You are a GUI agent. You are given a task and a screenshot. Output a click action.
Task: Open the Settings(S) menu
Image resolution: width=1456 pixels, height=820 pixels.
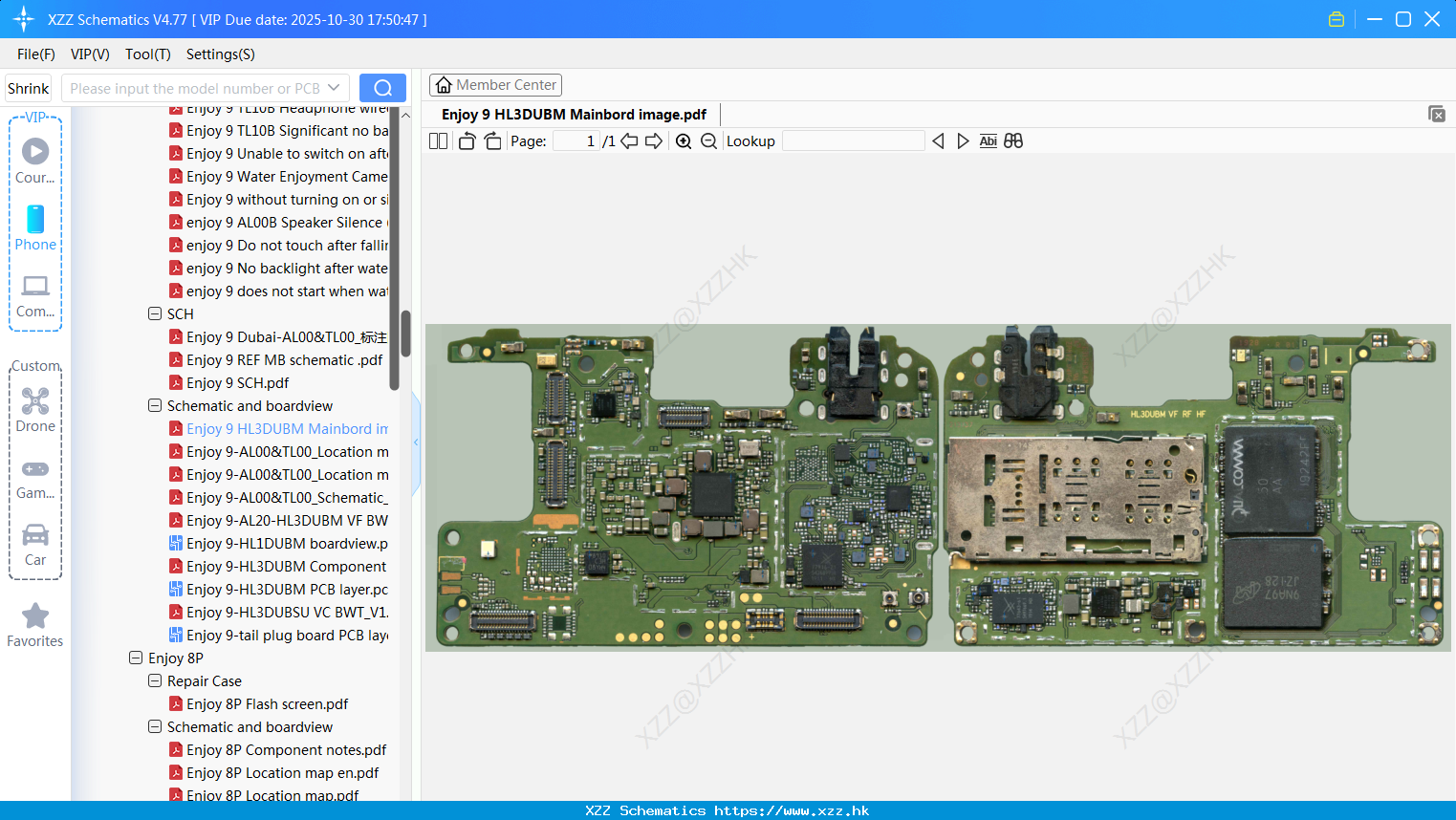(221, 54)
